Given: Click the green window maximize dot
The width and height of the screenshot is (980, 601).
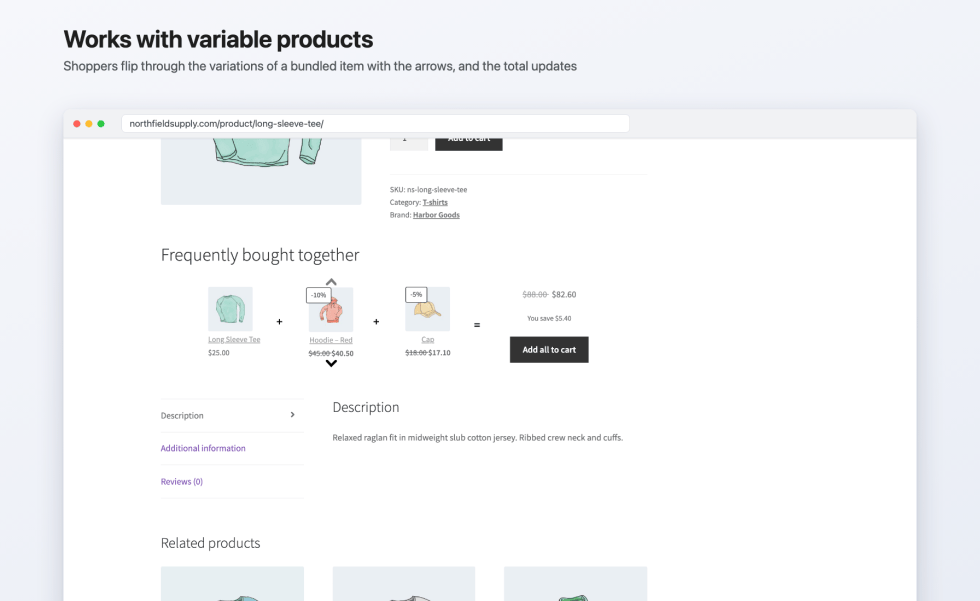Looking at the screenshot, I should (101, 124).
